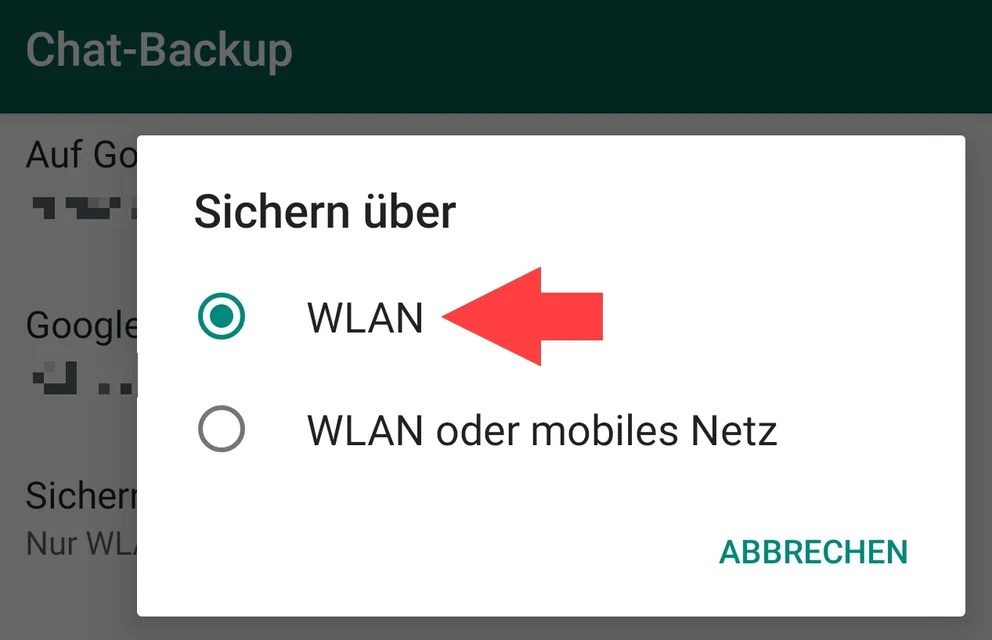Screen dimensions: 992x640
Task: Tap the ABBRECHEN button
Action: click(814, 552)
